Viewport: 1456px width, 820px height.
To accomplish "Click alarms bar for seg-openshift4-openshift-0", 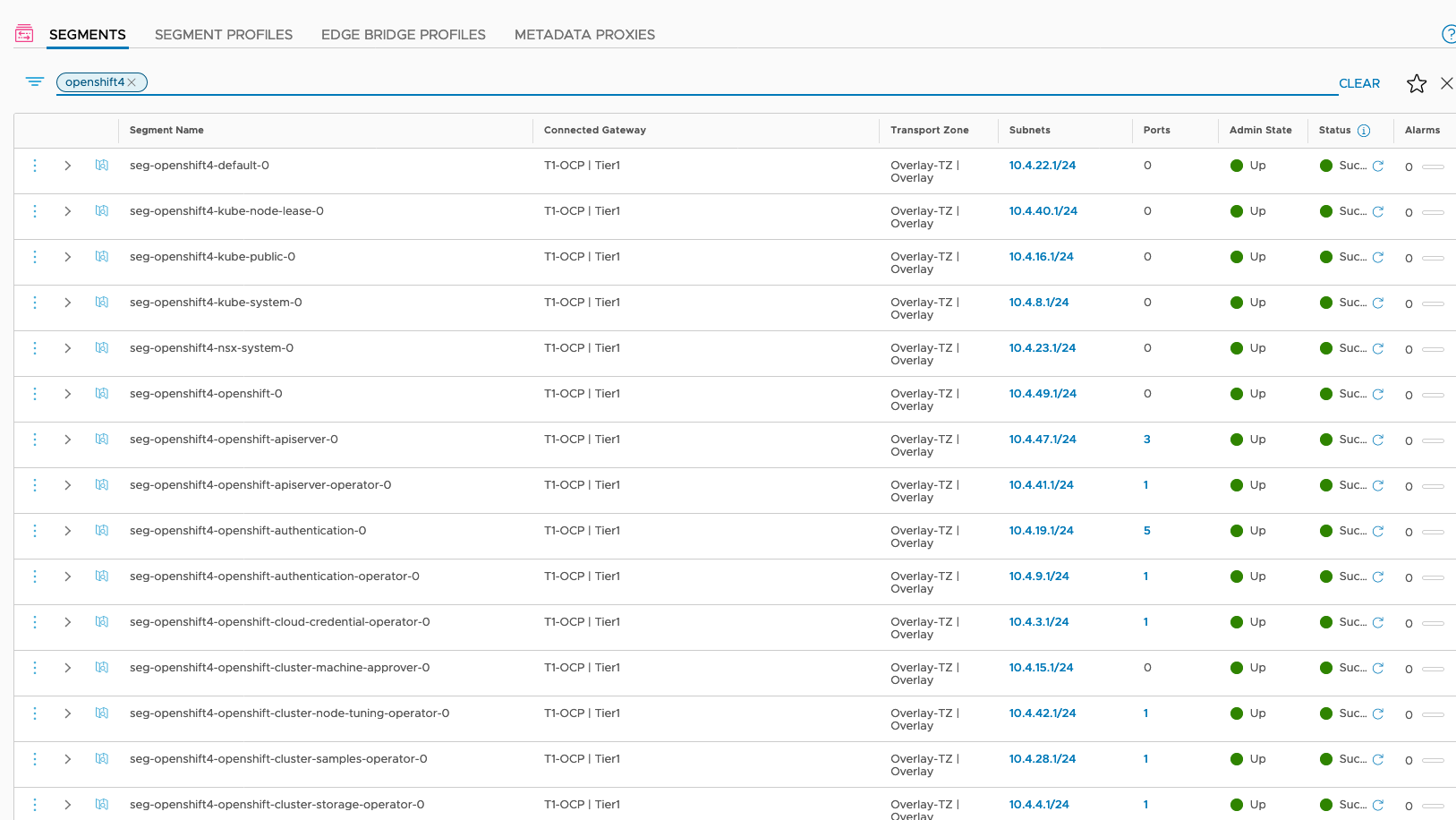I will tap(1434, 396).
